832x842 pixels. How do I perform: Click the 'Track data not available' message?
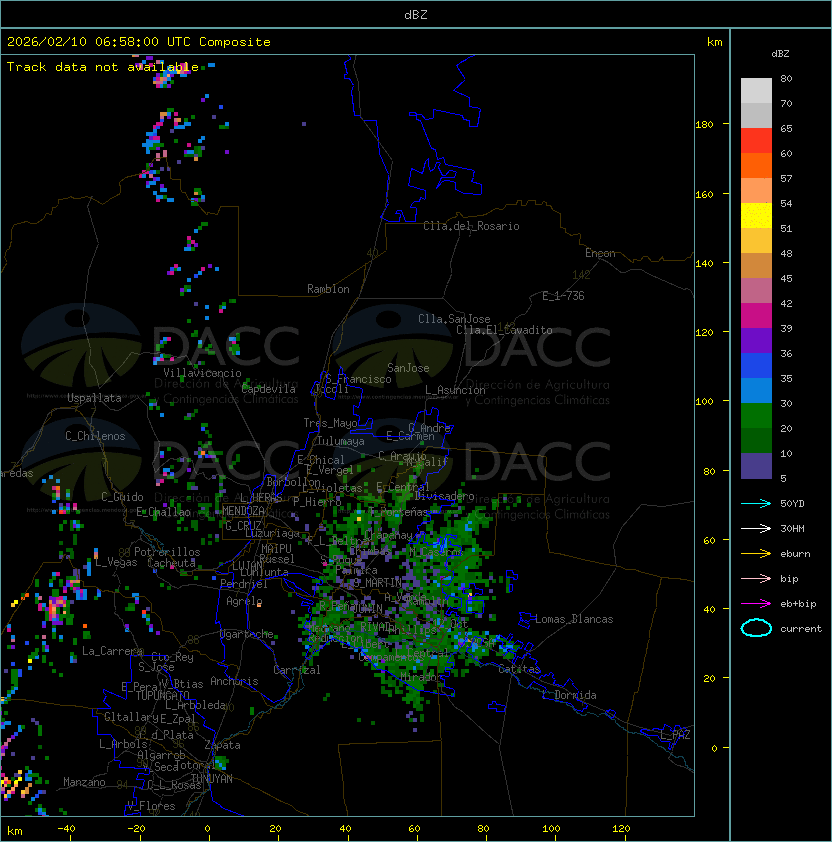click(x=103, y=67)
